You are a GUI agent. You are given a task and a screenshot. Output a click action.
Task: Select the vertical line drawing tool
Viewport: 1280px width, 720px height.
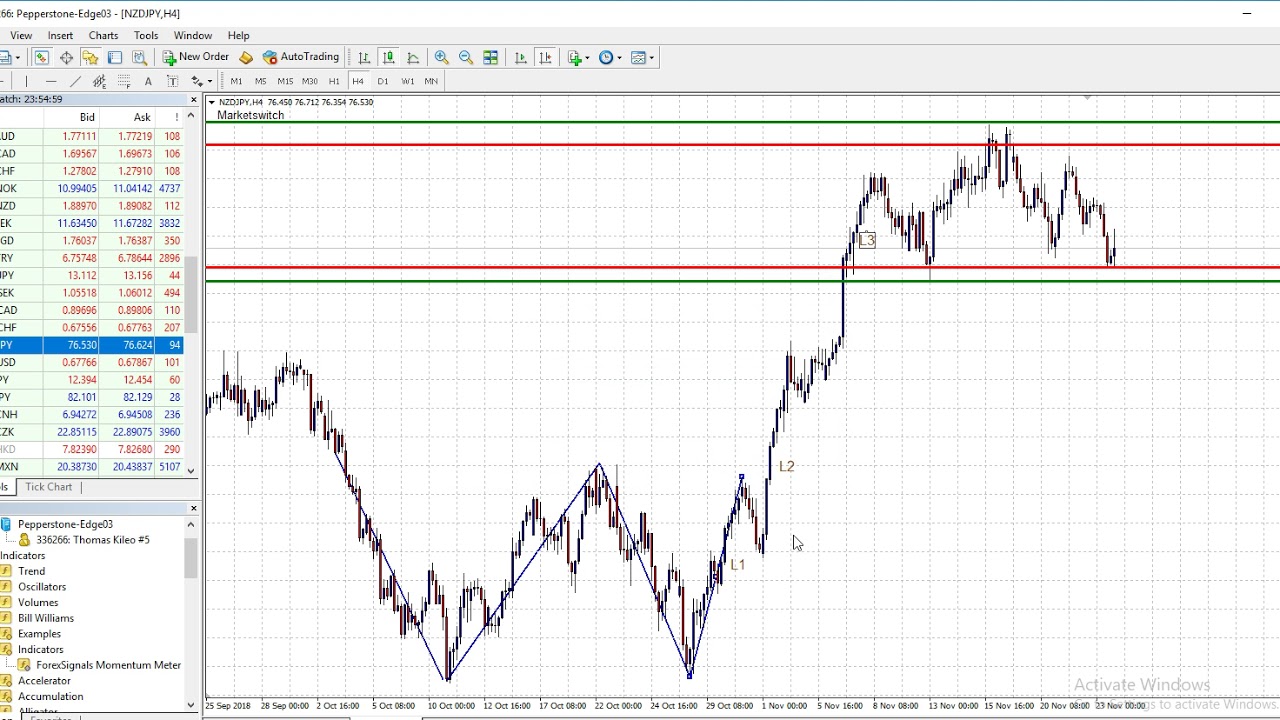[26, 81]
